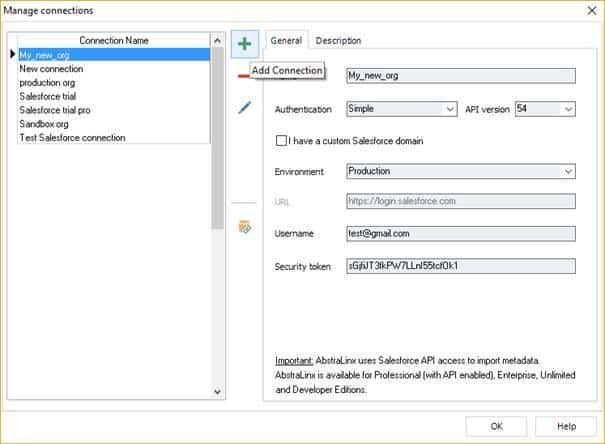Open the Authentication dropdown
Screen dimensions: 605x444
pos(401,108)
